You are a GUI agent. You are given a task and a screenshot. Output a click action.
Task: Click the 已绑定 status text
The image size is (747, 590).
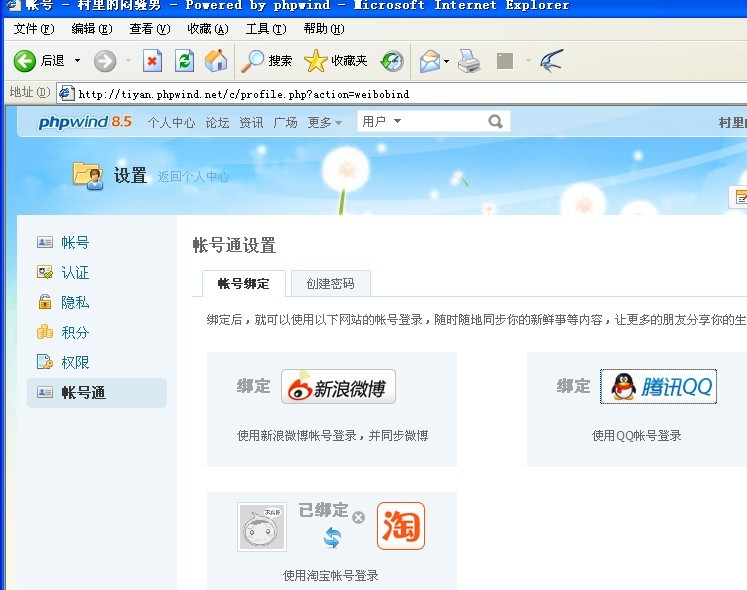tap(323, 510)
